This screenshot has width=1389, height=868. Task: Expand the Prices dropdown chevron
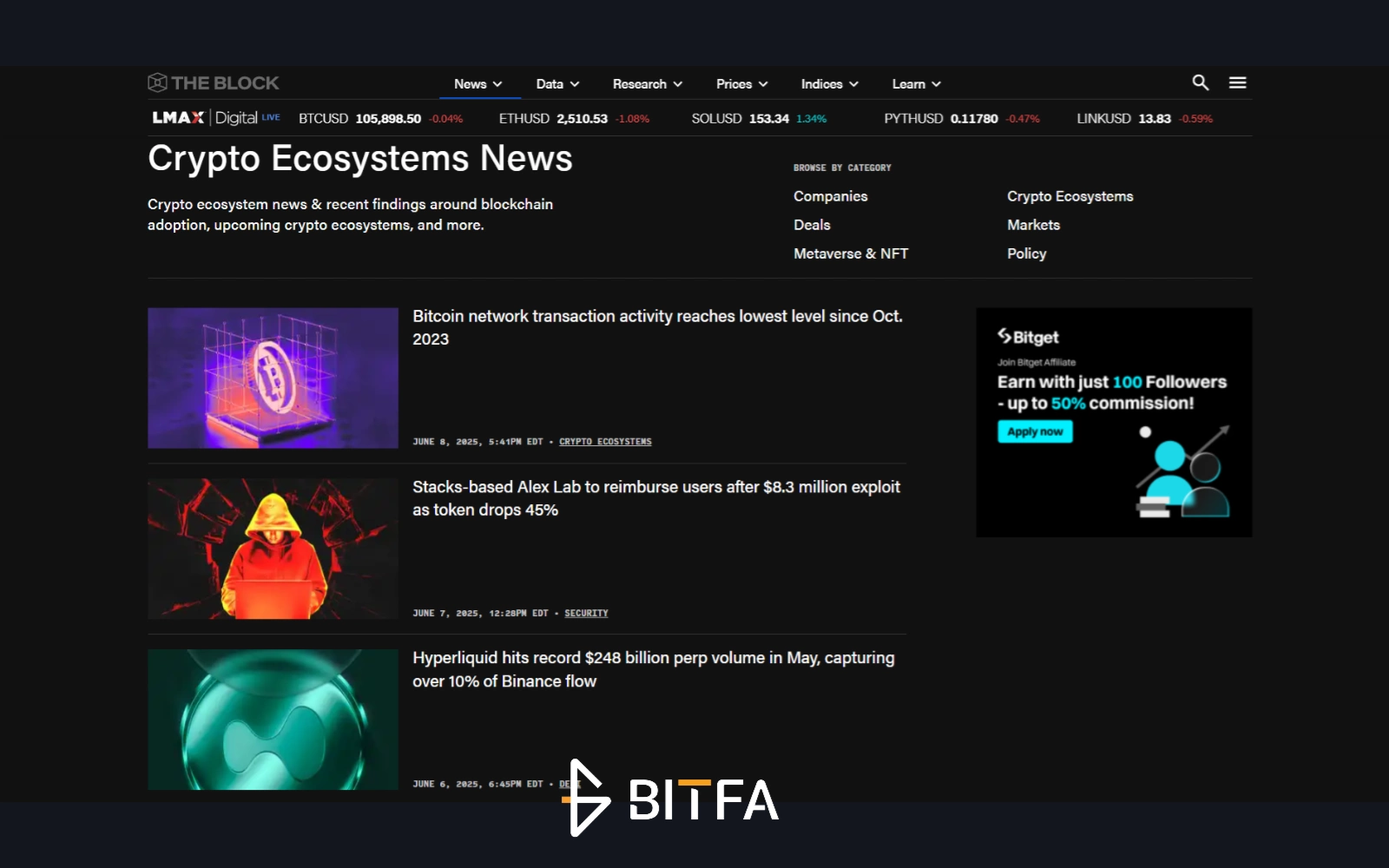(x=763, y=84)
